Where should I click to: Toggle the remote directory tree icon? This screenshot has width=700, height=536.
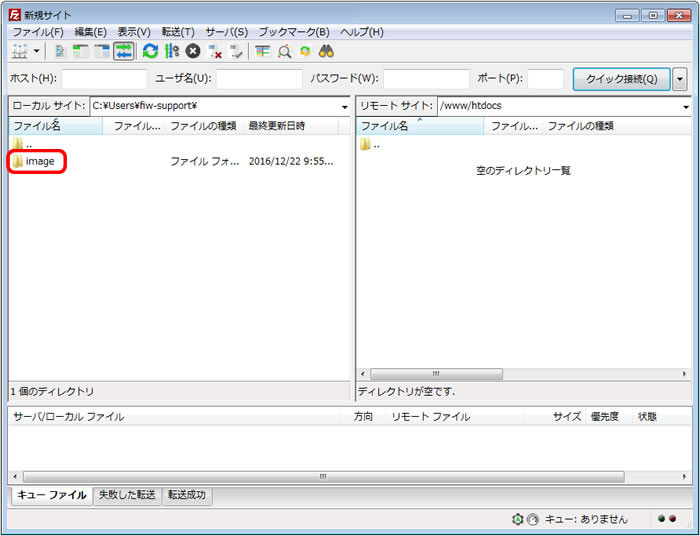(x=102, y=52)
